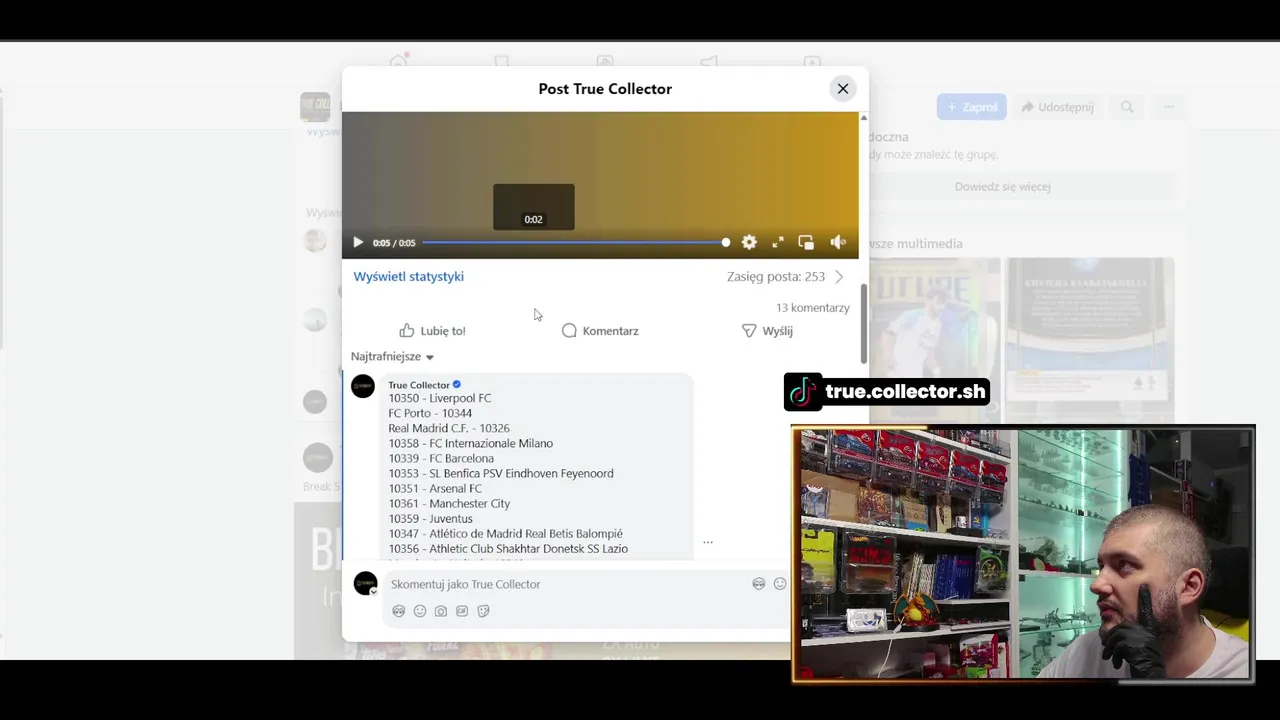Open Wyświetl statystyki link
The width and height of the screenshot is (1280, 720).
(408, 276)
